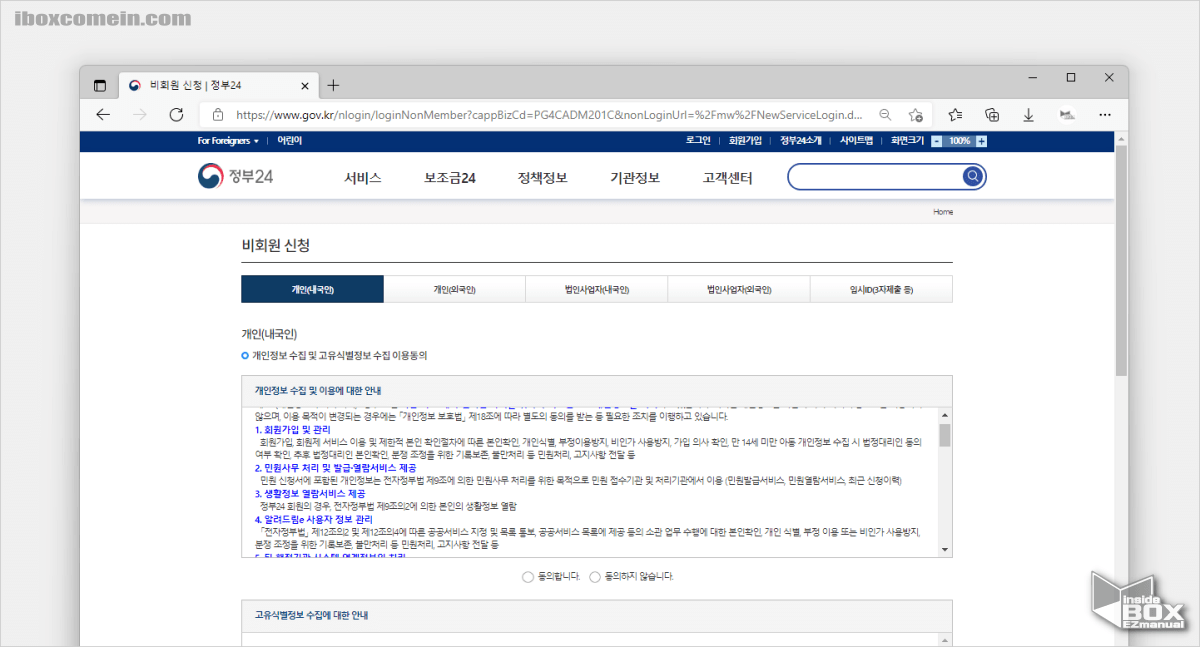Click the browser profile avatar

click(1066, 115)
